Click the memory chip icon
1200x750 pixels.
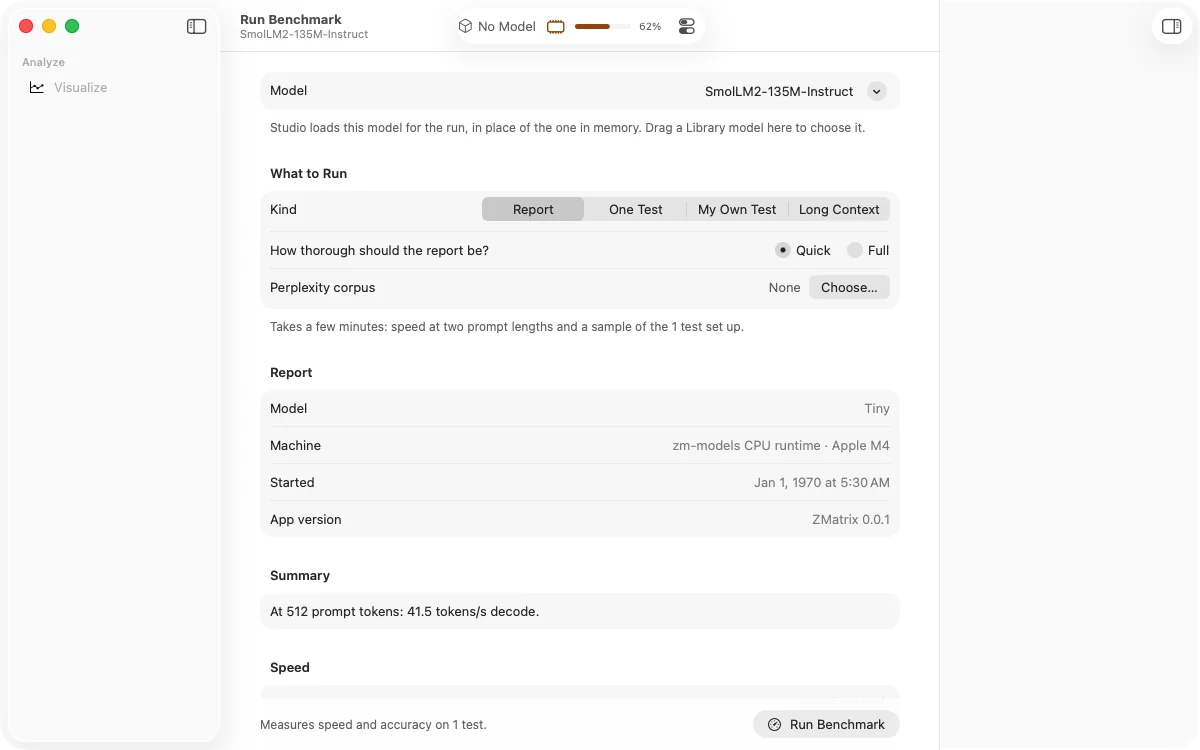[x=556, y=27]
